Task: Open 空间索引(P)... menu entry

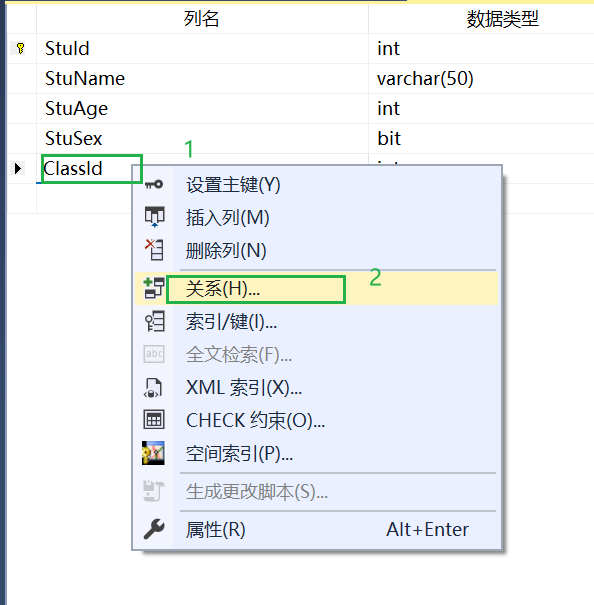Action: click(316, 453)
